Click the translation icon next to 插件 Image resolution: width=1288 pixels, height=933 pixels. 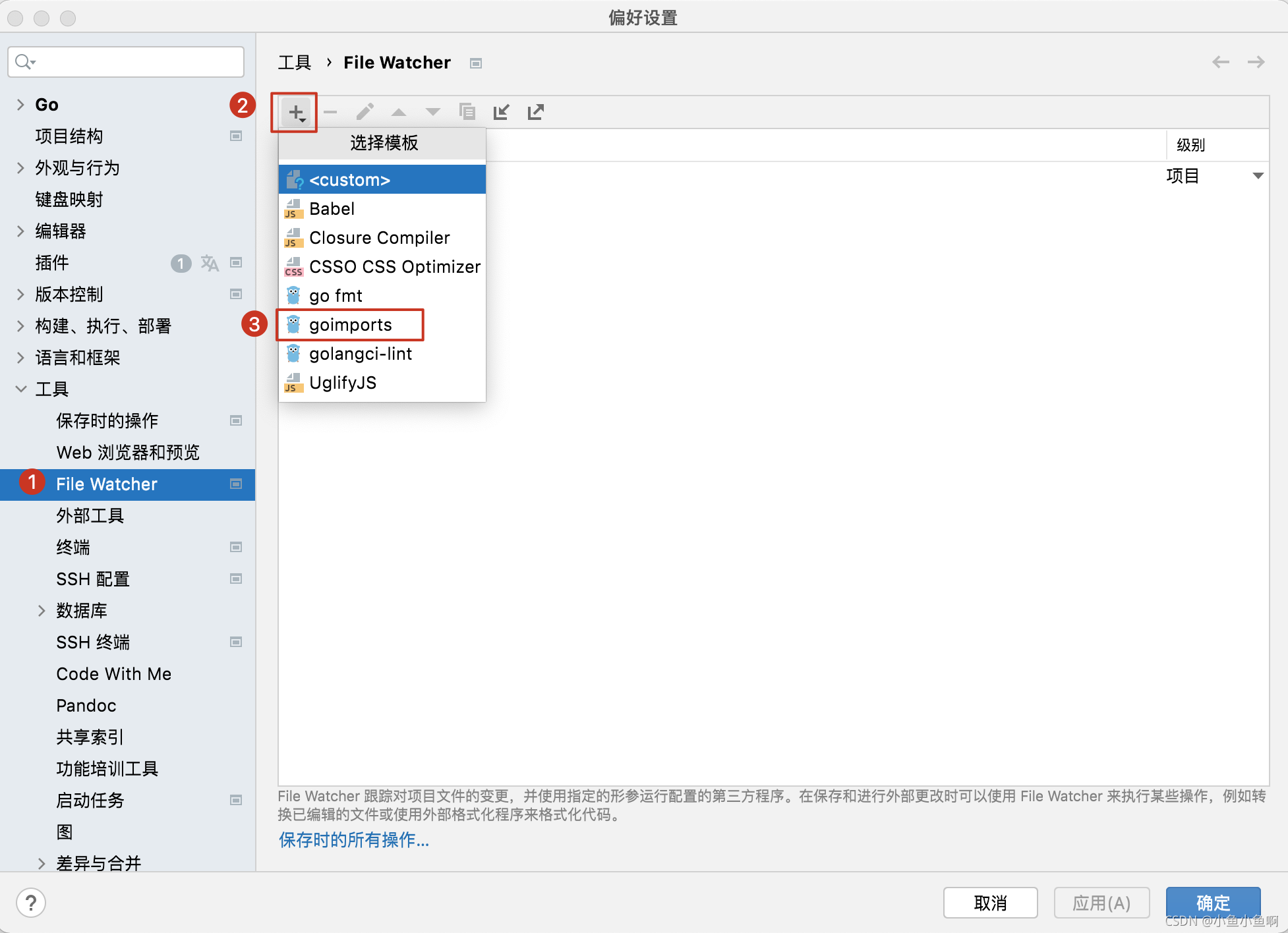click(209, 263)
